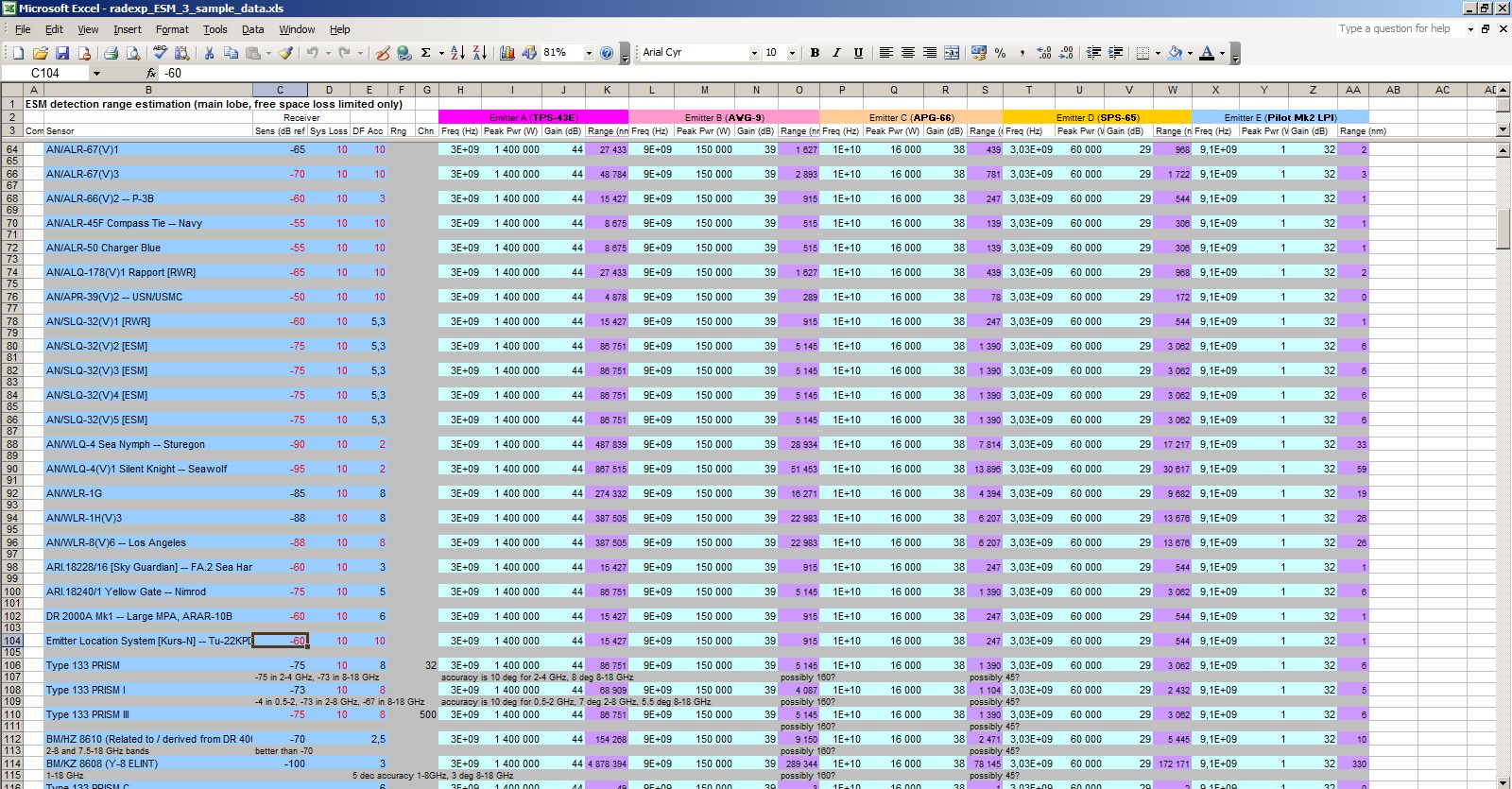Toggle Center alignment
This screenshot has height=789, width=1512.
coord(907,53)
